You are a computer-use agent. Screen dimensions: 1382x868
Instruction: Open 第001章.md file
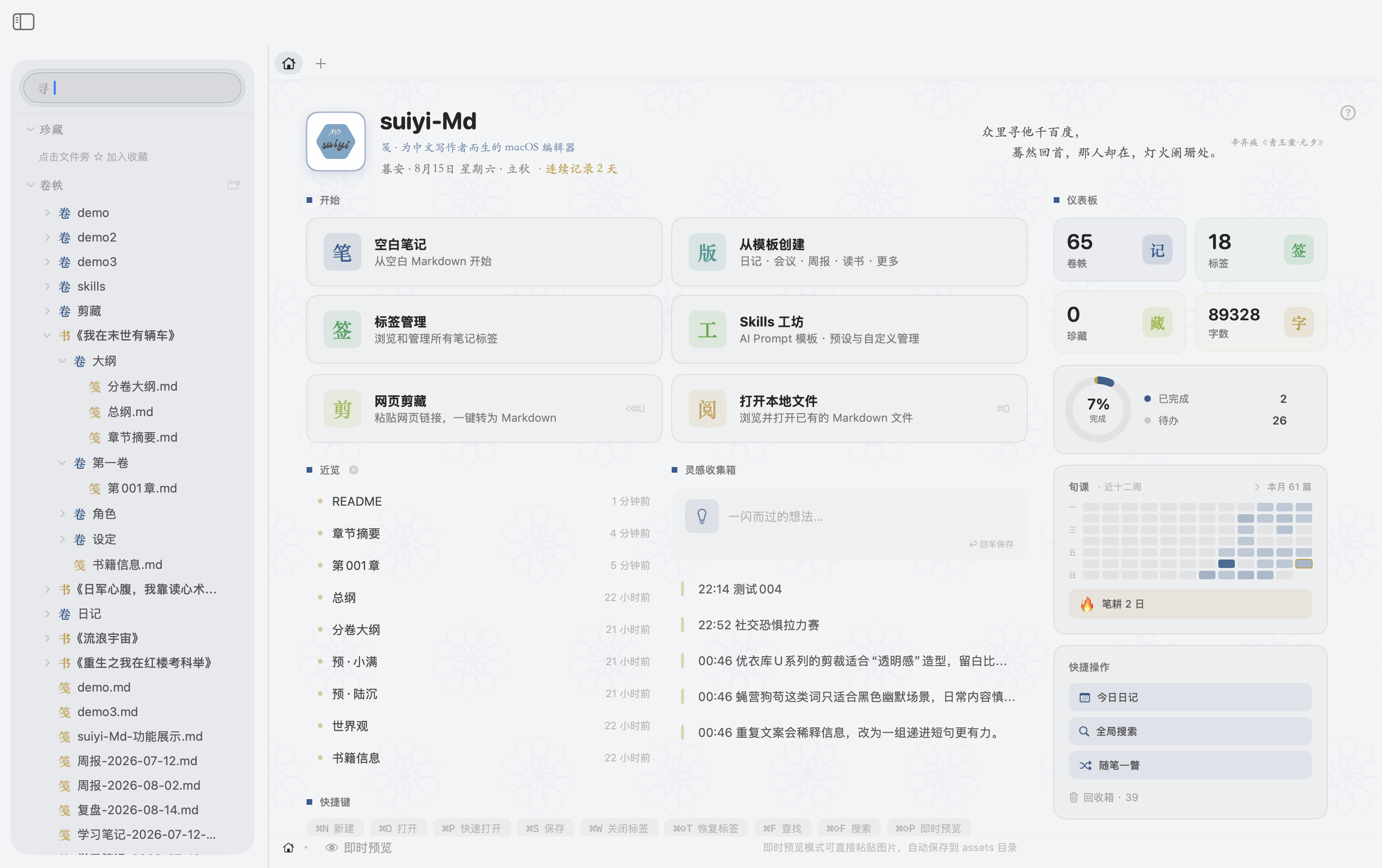(x=142, y=488)
